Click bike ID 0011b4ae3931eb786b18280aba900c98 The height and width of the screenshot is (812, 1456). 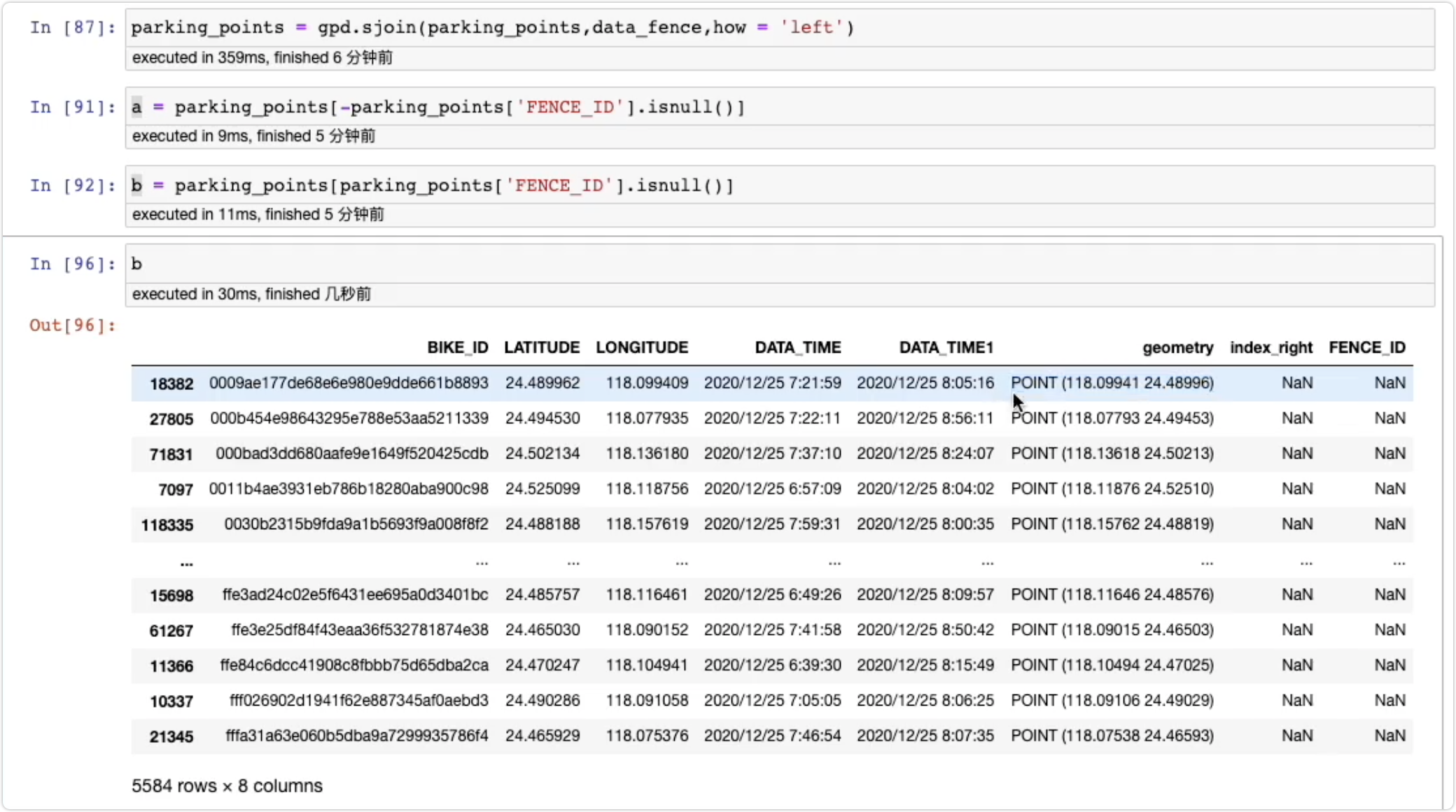pyautogui.click(x=349, y=489)
